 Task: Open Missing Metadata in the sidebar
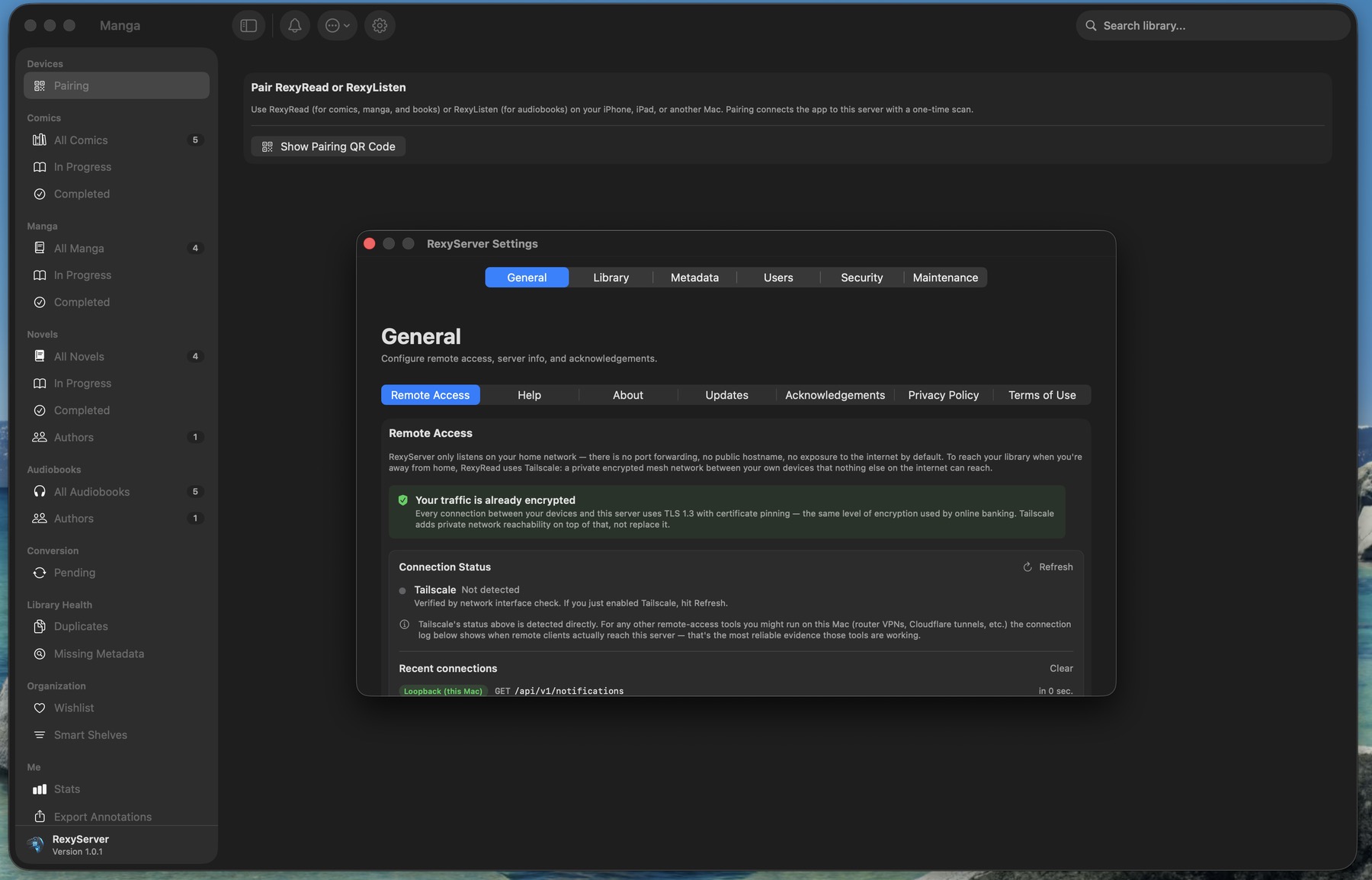[x=117, y=654]
